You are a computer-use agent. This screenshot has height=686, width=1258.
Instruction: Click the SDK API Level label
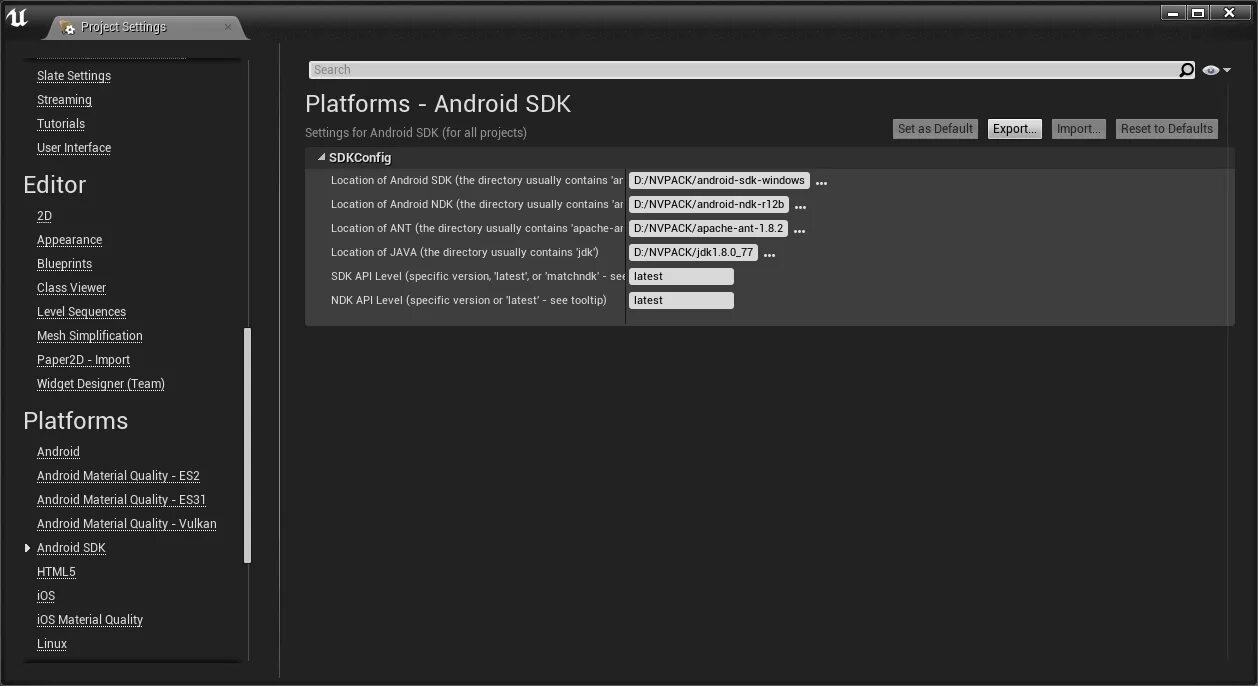(x=478, y=276)
